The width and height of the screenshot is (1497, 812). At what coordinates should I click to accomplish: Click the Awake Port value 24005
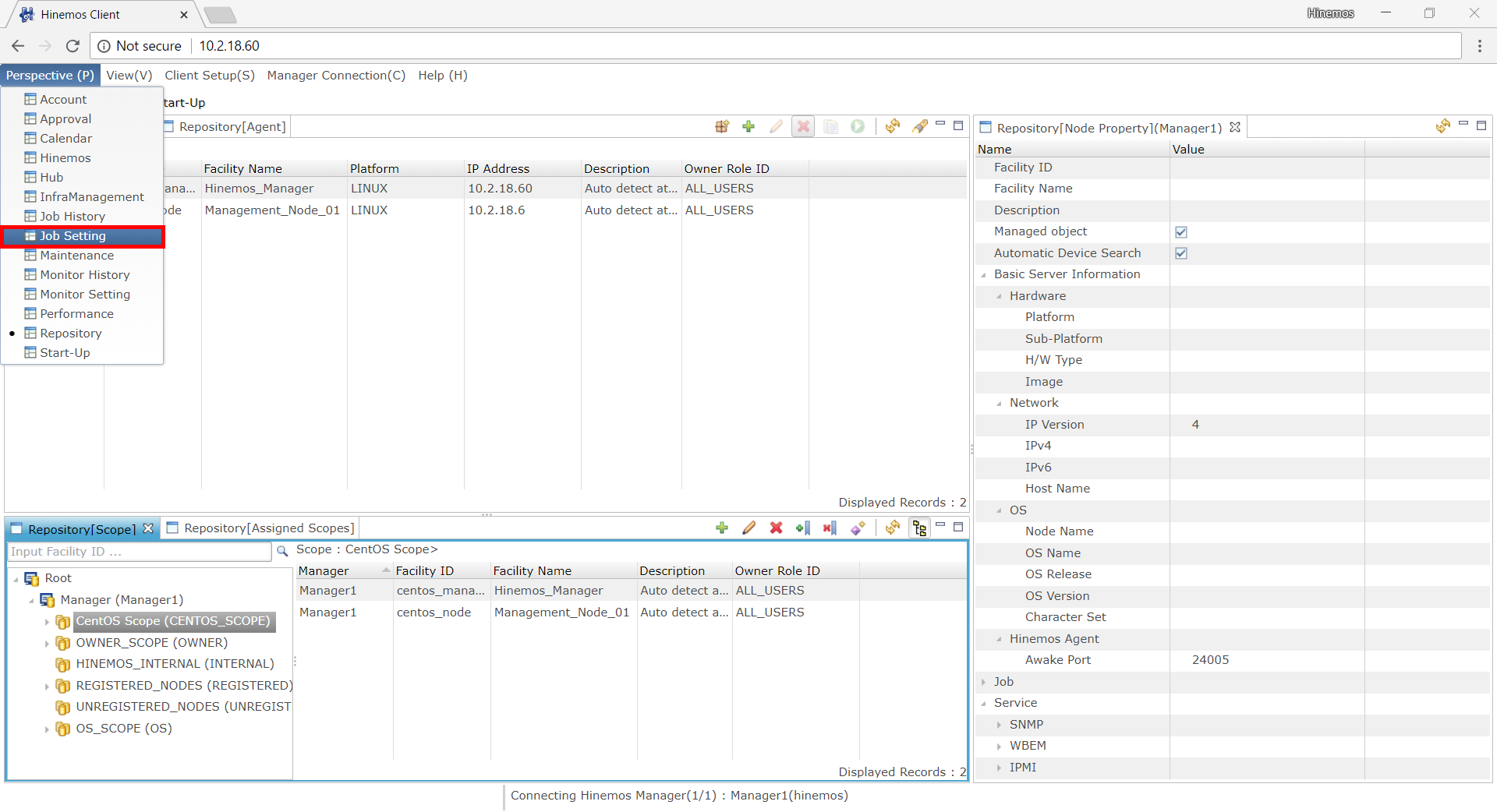tap(1210, 660)
